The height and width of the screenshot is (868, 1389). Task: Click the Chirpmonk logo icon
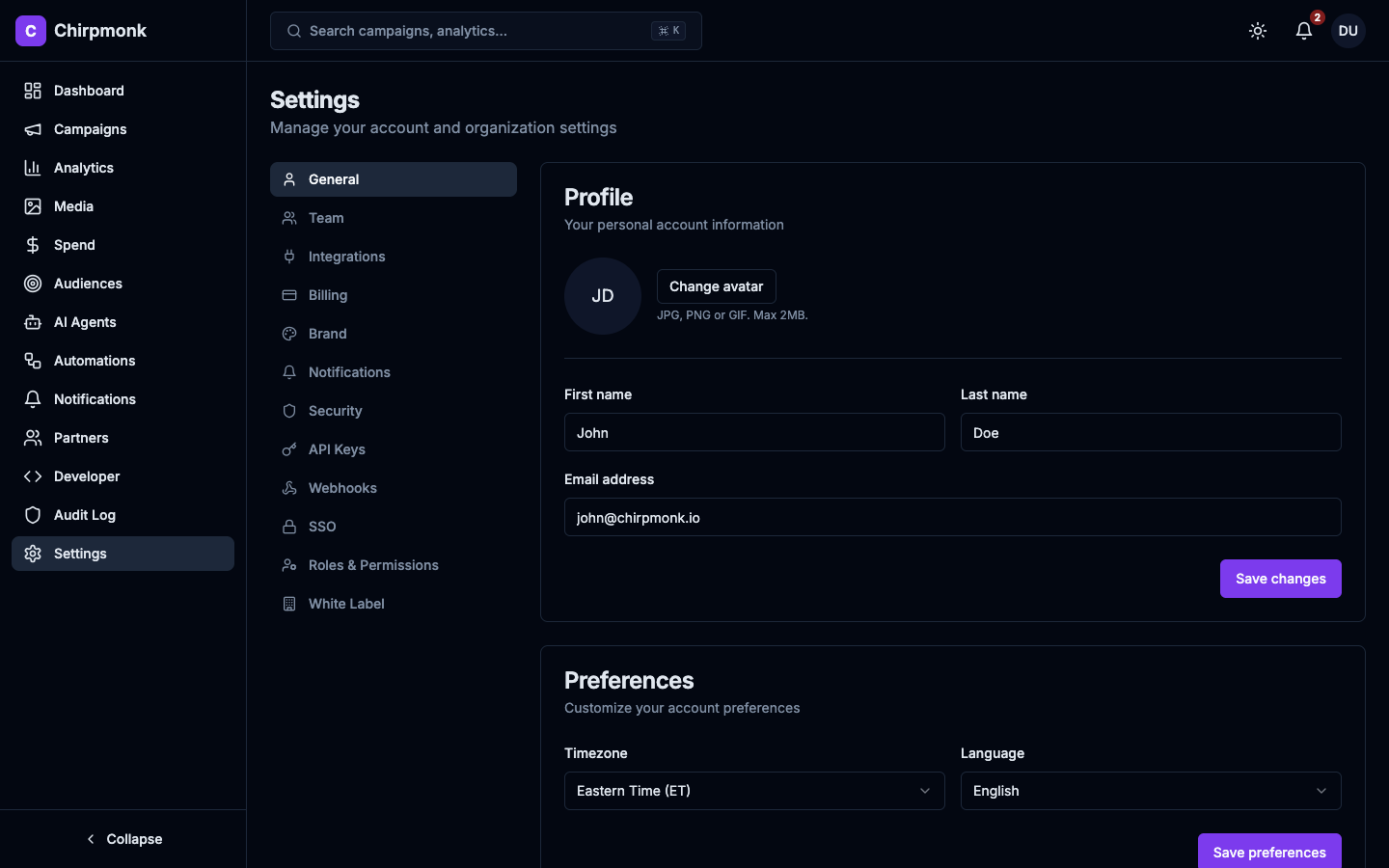pos(30,31)
